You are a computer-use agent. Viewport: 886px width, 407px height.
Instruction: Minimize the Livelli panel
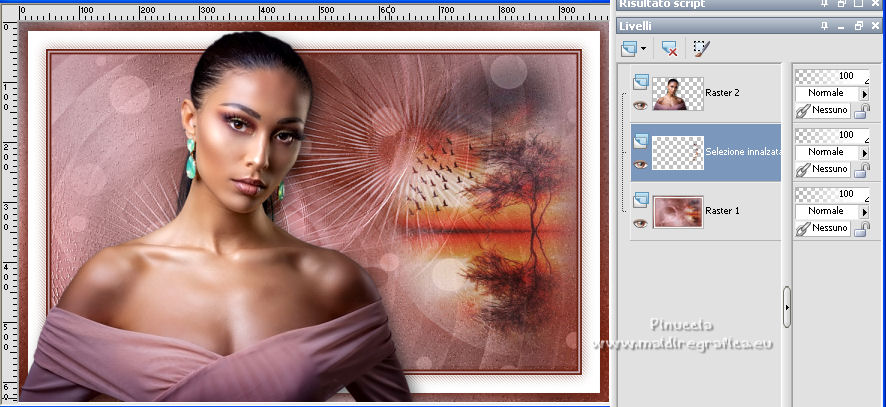(841, 27)
